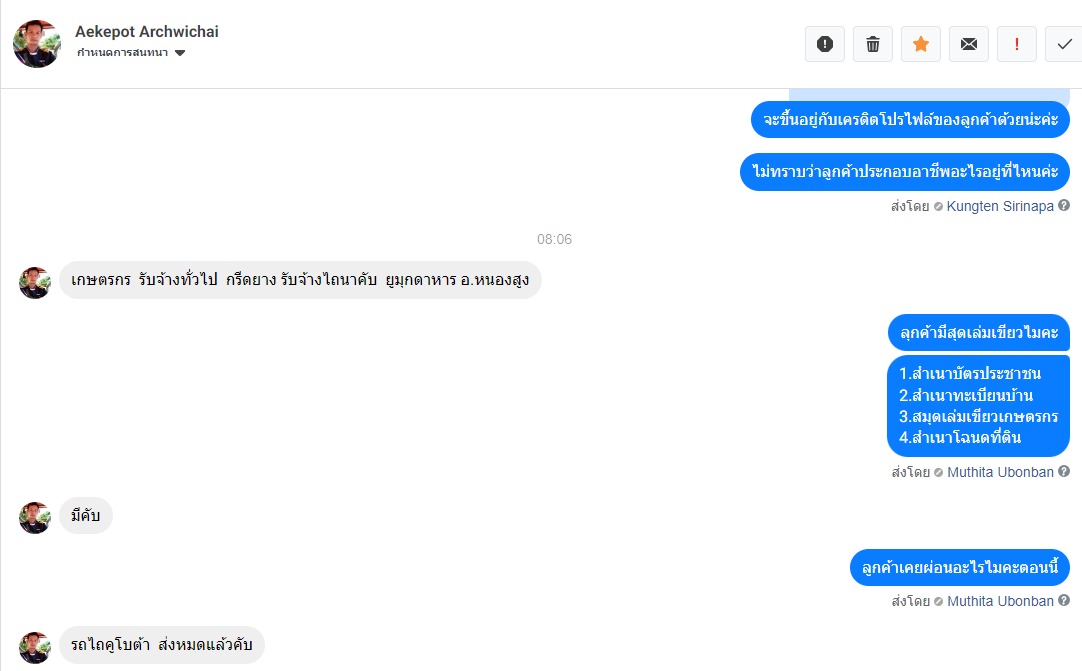Mark conversation done with the checkmark icon
1082x671 pixels.
coord(1064,44)
